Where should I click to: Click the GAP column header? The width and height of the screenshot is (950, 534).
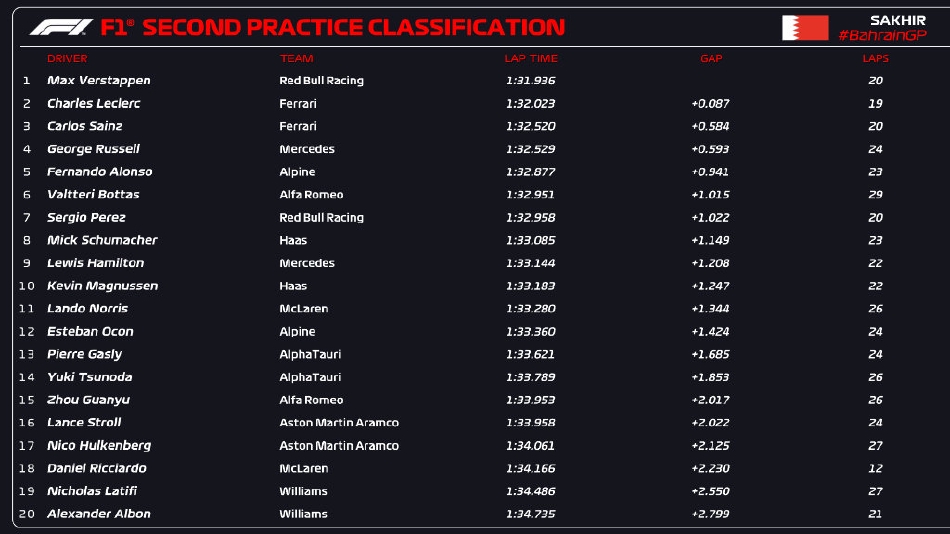[711, 59]
